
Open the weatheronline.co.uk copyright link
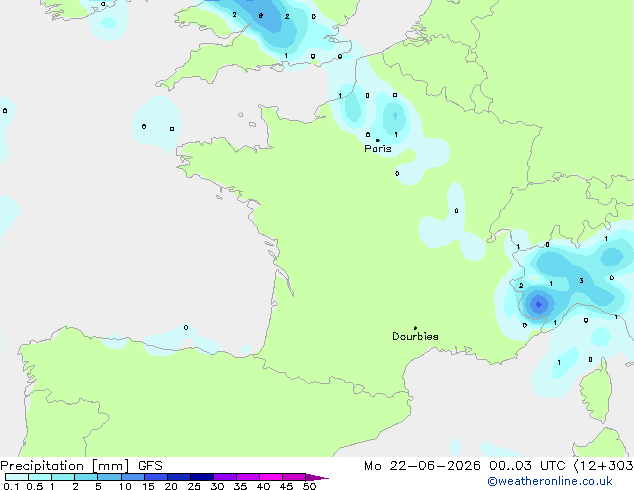tap(550, 481)
